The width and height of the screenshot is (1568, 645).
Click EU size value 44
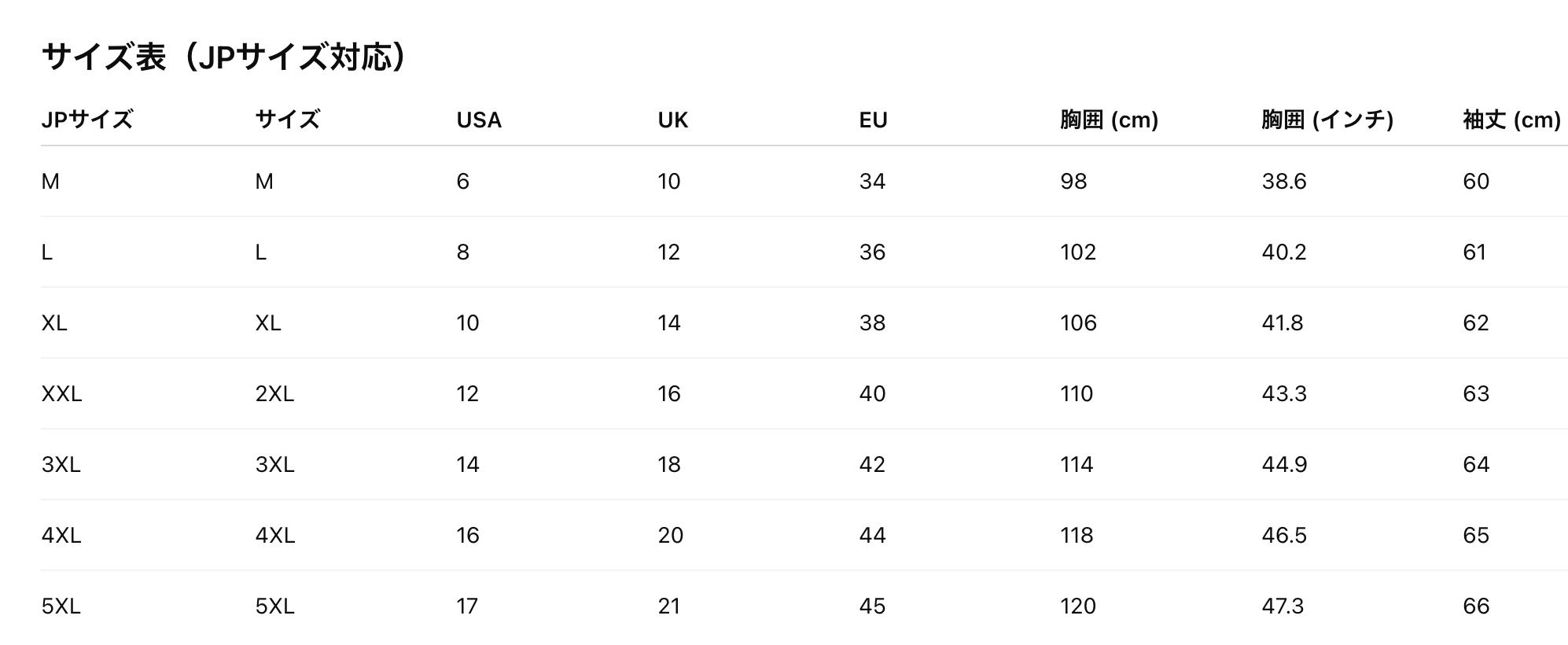pyautogui.click(x=872, y=536)
